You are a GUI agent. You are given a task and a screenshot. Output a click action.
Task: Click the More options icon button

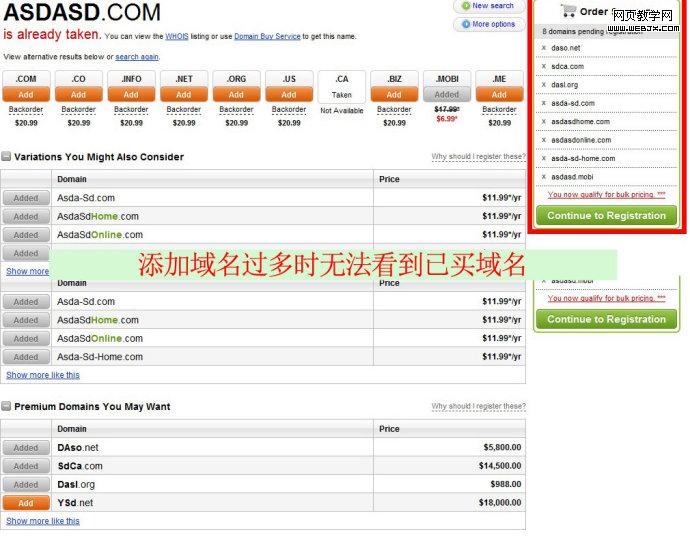pyautogui.click(x=464, y=24)
